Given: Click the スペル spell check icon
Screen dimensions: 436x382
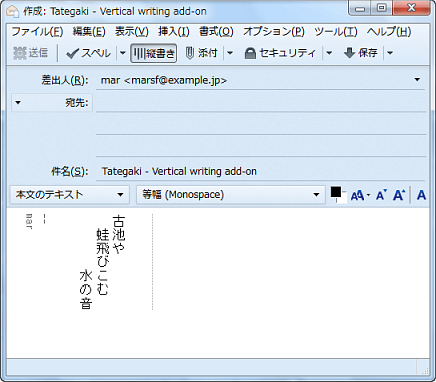Looking at the screenshot, I should (x=72, y=53).
